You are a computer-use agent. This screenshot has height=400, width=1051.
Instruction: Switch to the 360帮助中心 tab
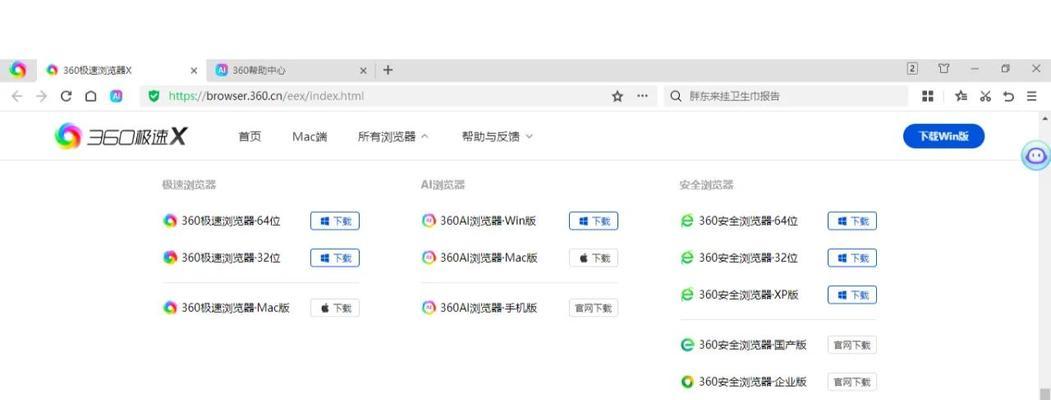click(292, 70)
